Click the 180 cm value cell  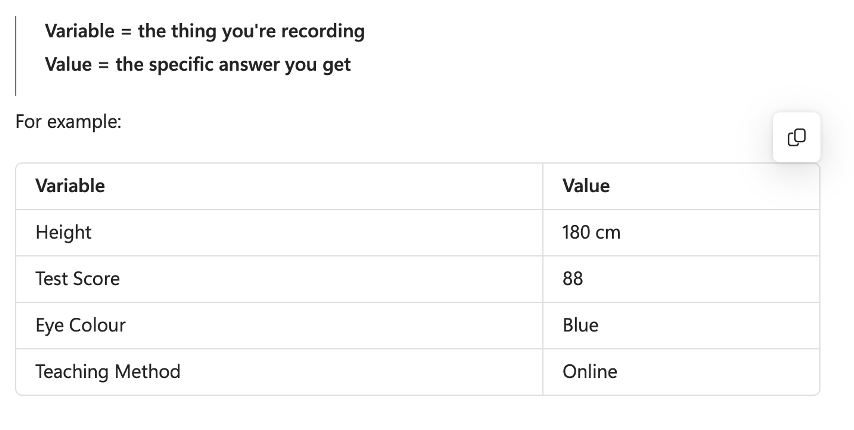coord(681,232)
